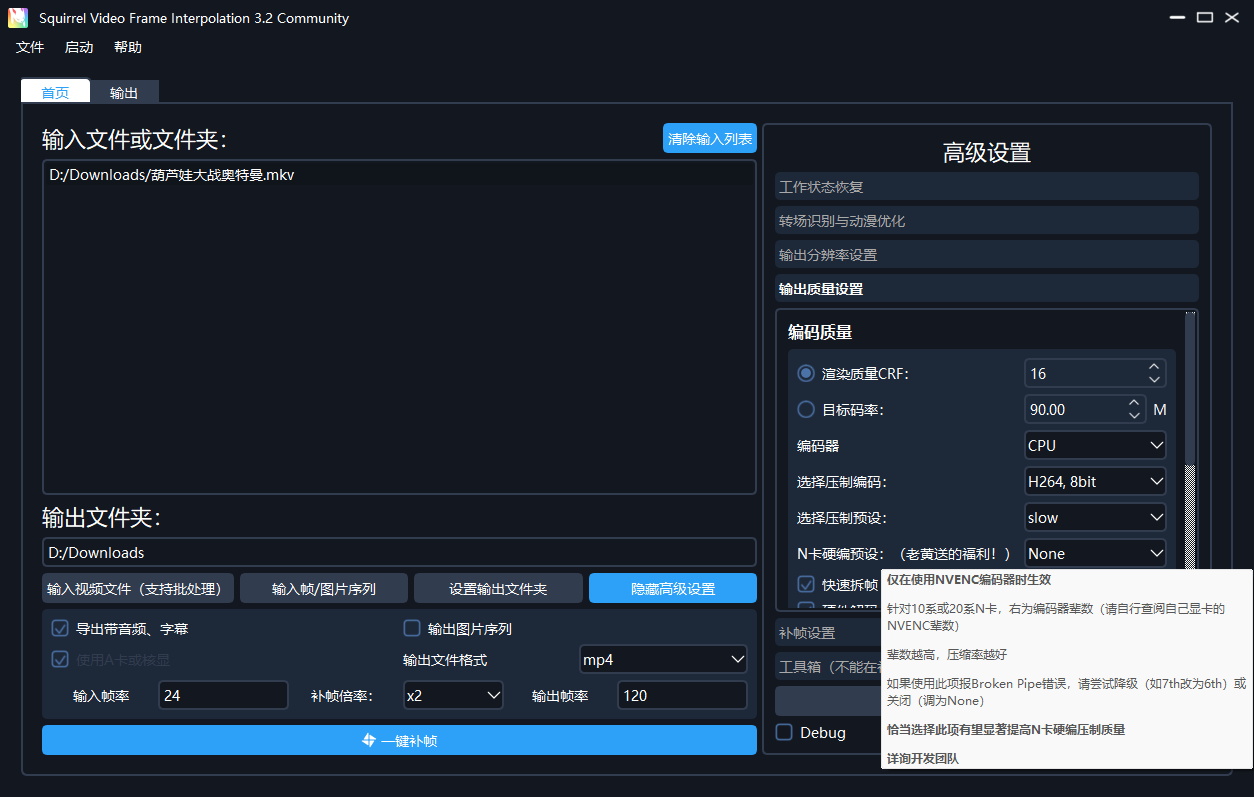The width and height of the screenshot is (1254, 797).
Task: Expand the 转场识别与动漫优化 section
Action: (986, 221)
